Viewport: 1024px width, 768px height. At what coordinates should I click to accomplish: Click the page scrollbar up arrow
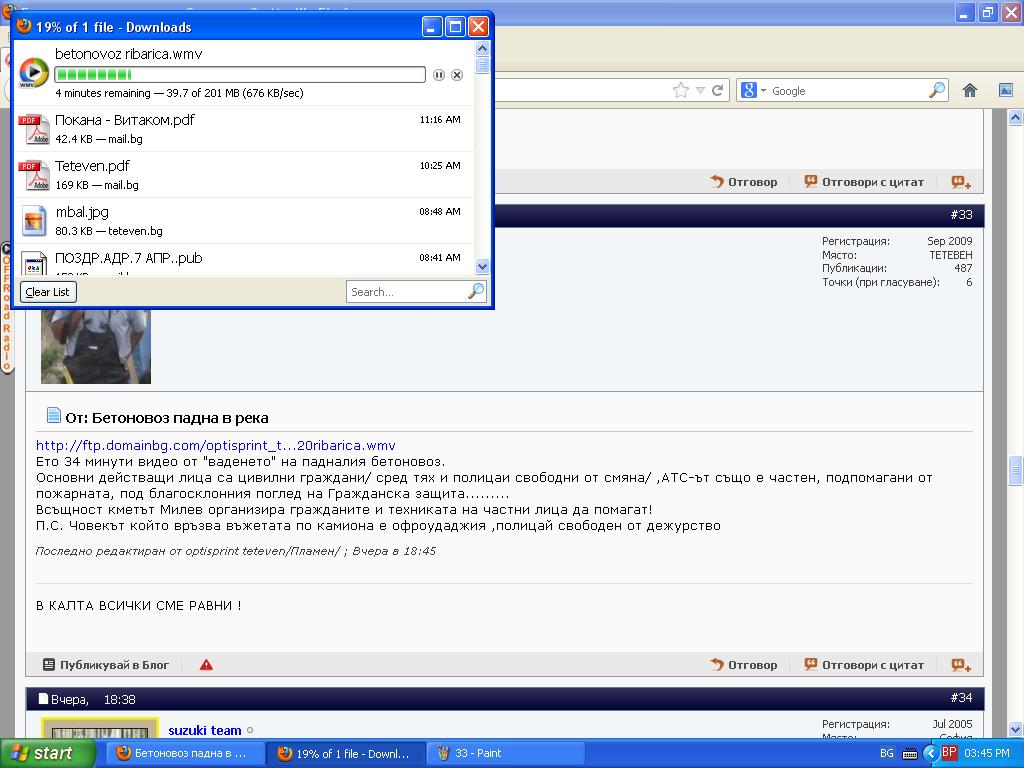coord(1016,118)
